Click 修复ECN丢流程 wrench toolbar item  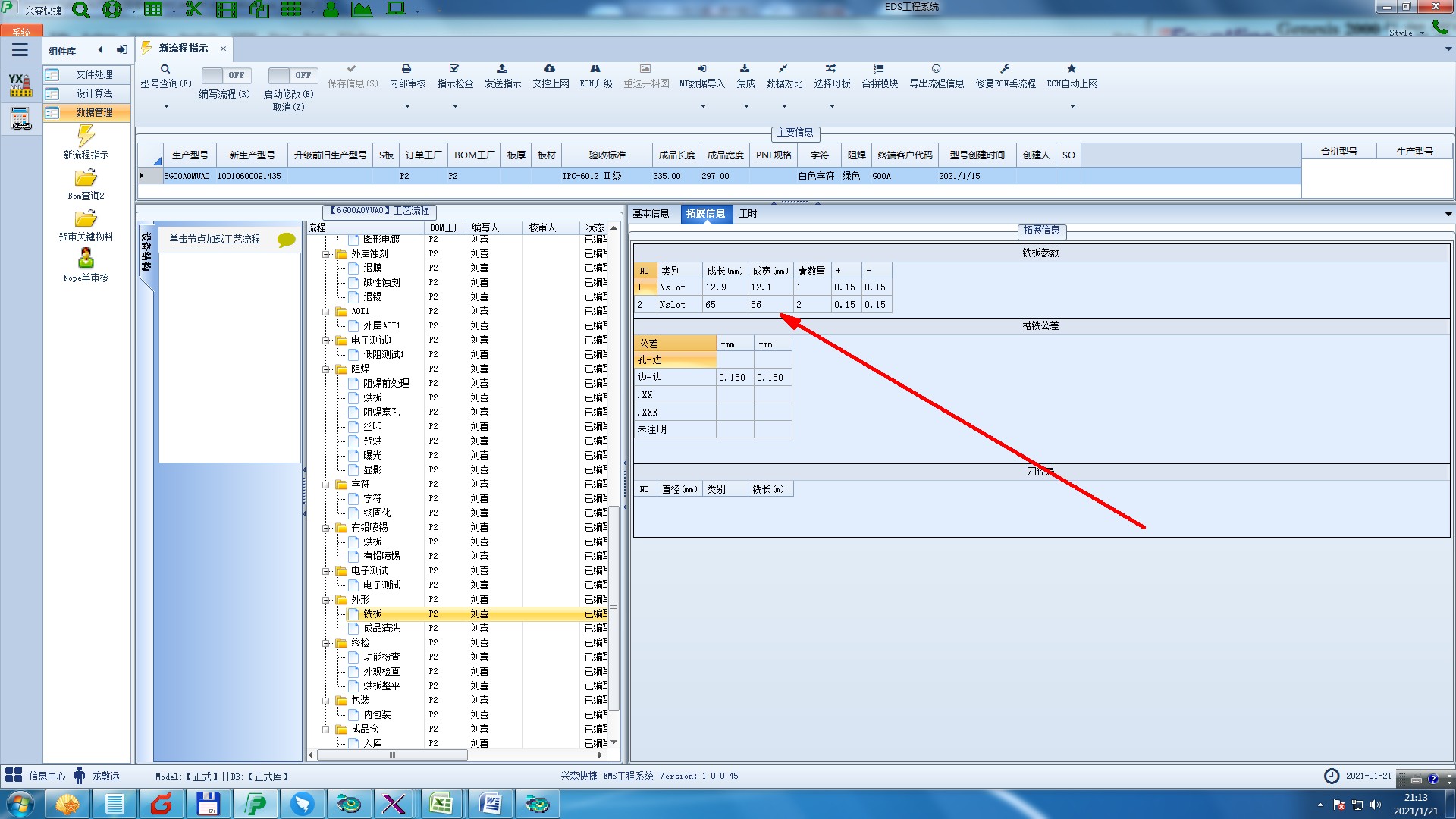tap(1006, 77)
